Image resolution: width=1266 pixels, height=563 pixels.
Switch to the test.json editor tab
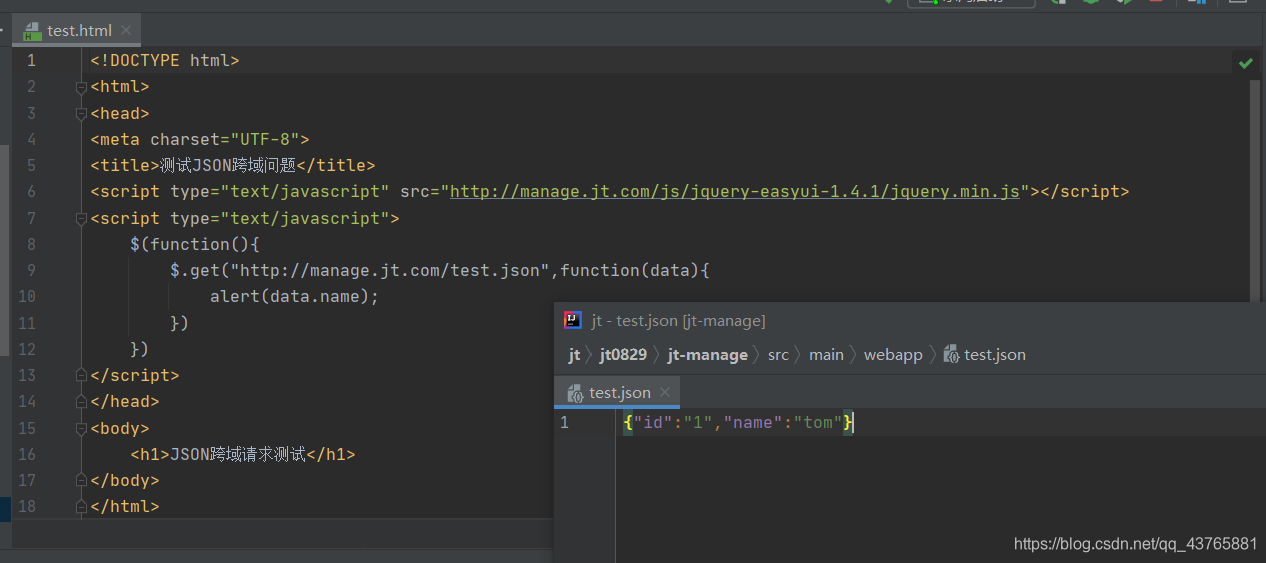click(617, 392)
